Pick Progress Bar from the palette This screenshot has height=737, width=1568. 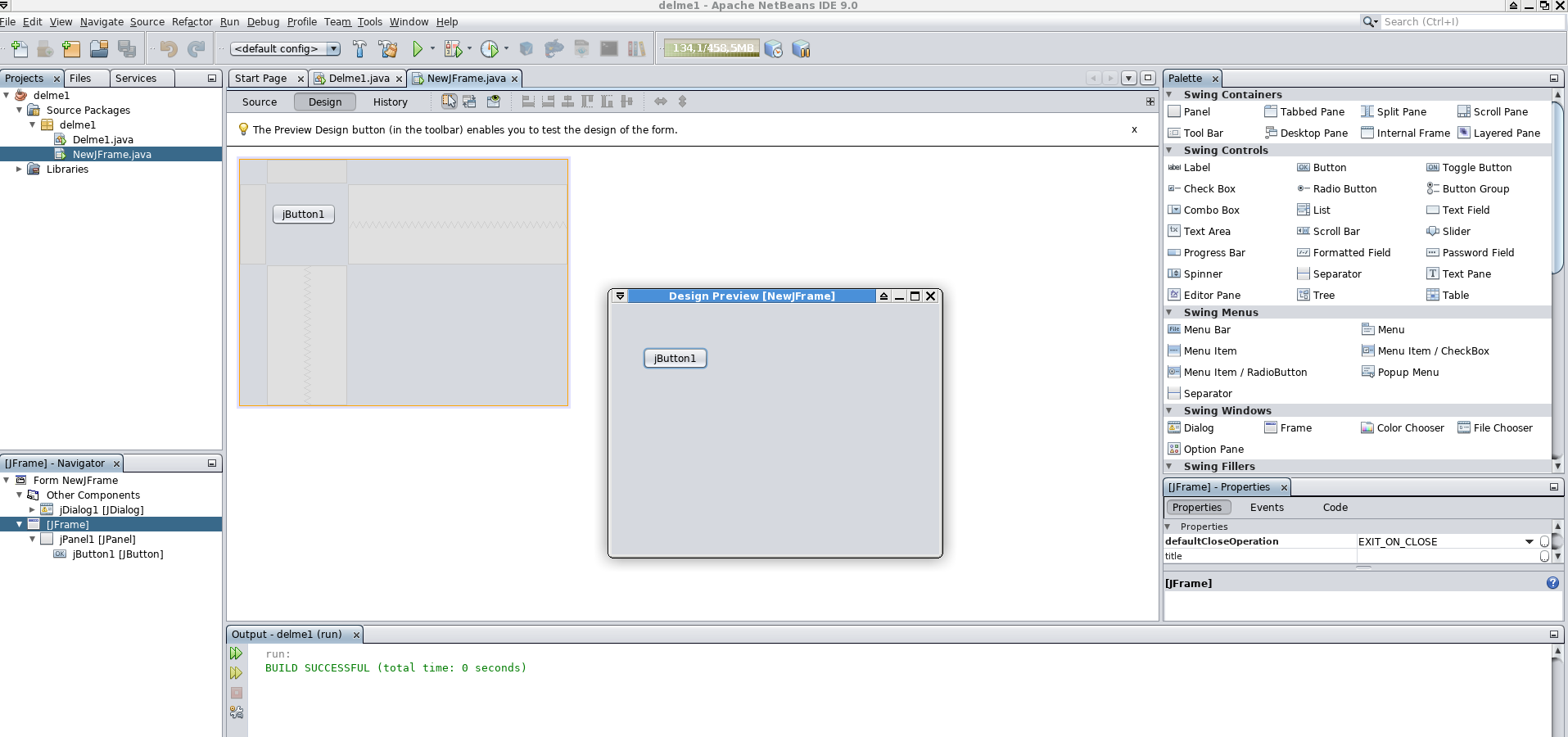(1206, 252)
